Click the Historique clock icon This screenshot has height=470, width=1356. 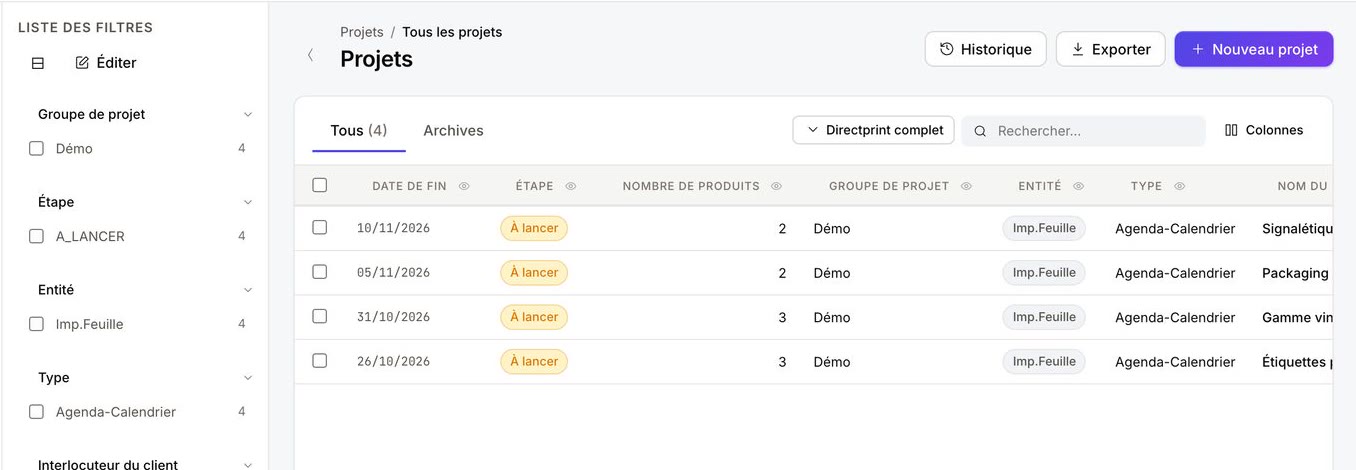946,49
